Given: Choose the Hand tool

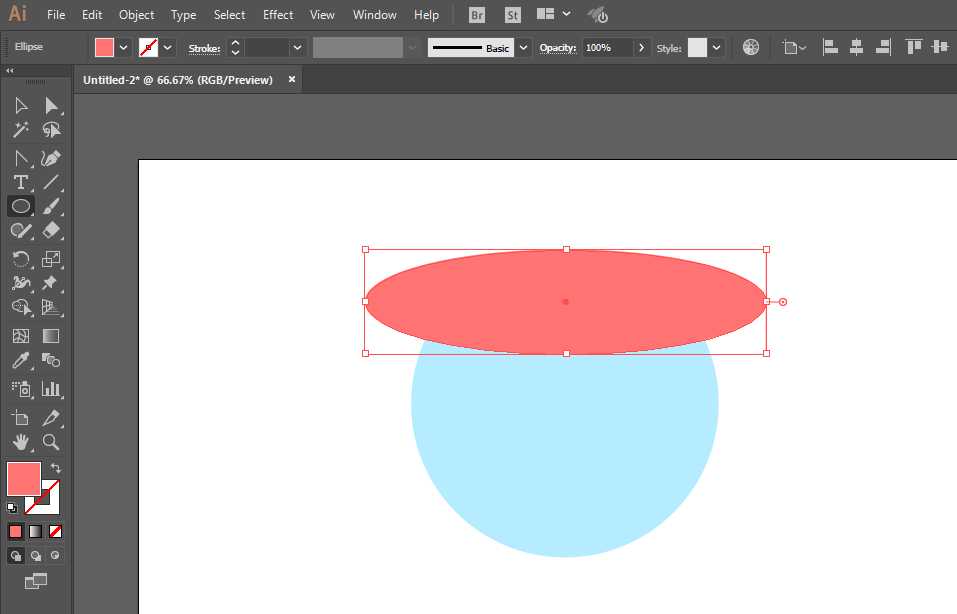Looking at the screenshot, I should 21,442.
